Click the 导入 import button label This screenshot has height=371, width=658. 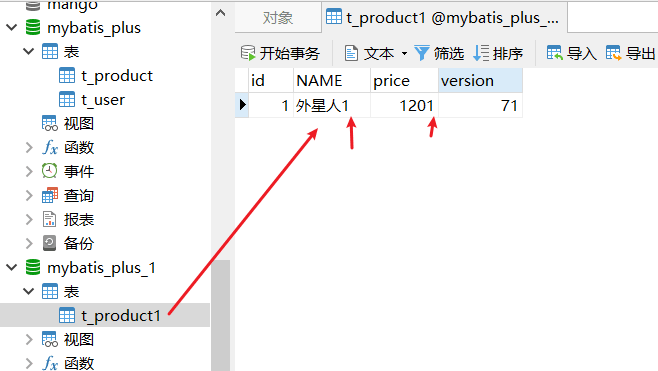pyautogui.click(x=582, y=54)
